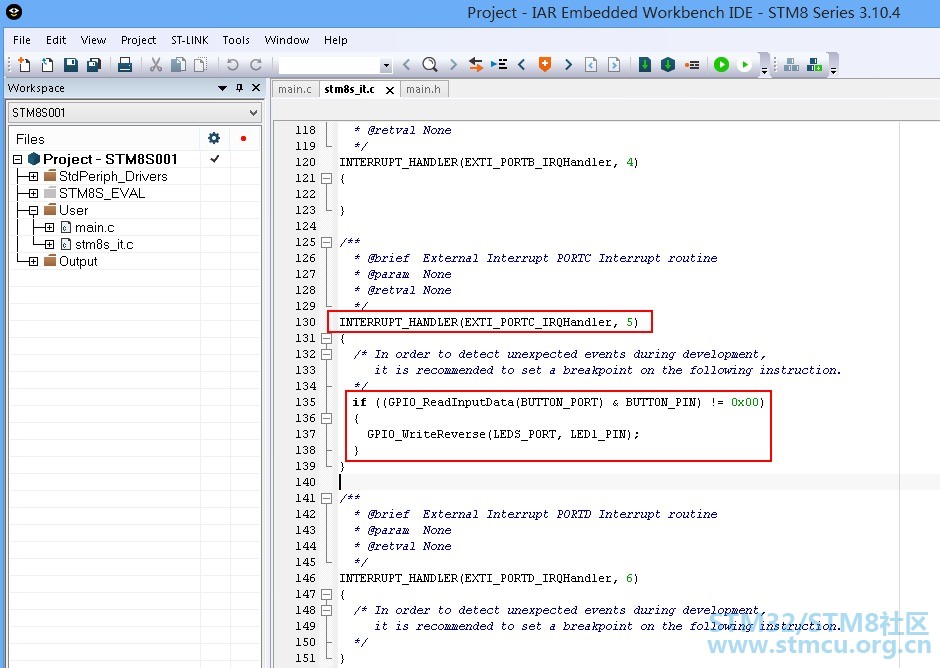This screenshot has width=940, height=668.
Task: Open the Window menu
Action: click(x=287, y=40)
